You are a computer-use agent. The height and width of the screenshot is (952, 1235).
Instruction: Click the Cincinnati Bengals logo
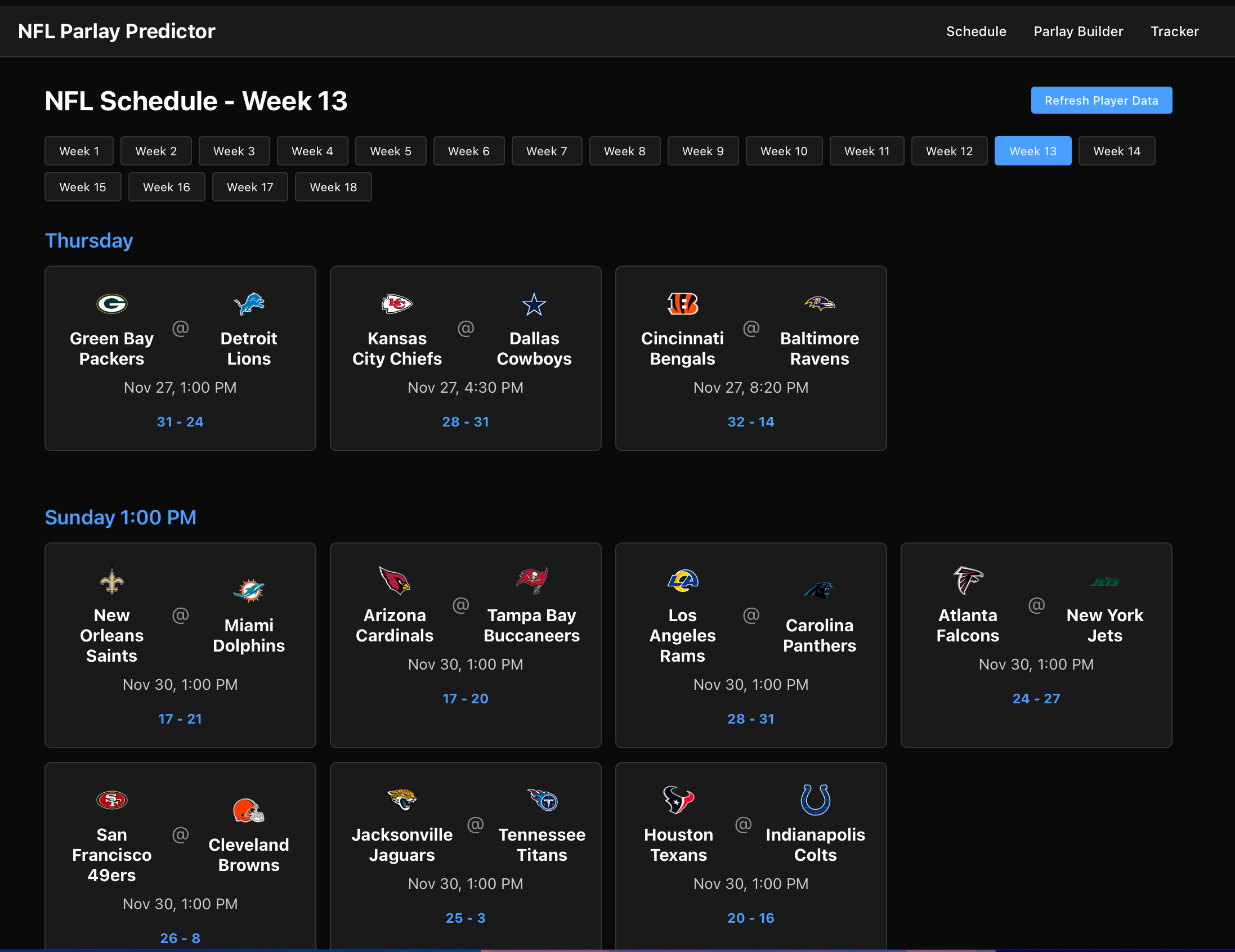(682, 304)
